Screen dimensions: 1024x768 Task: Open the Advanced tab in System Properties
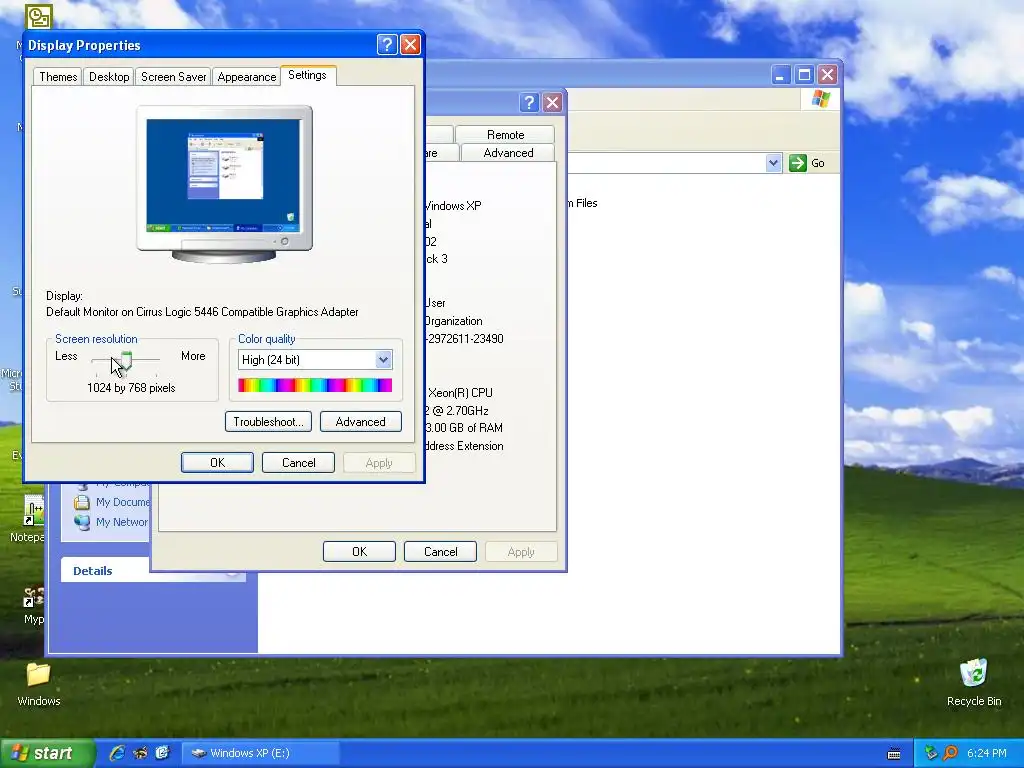tap(508, 153)
